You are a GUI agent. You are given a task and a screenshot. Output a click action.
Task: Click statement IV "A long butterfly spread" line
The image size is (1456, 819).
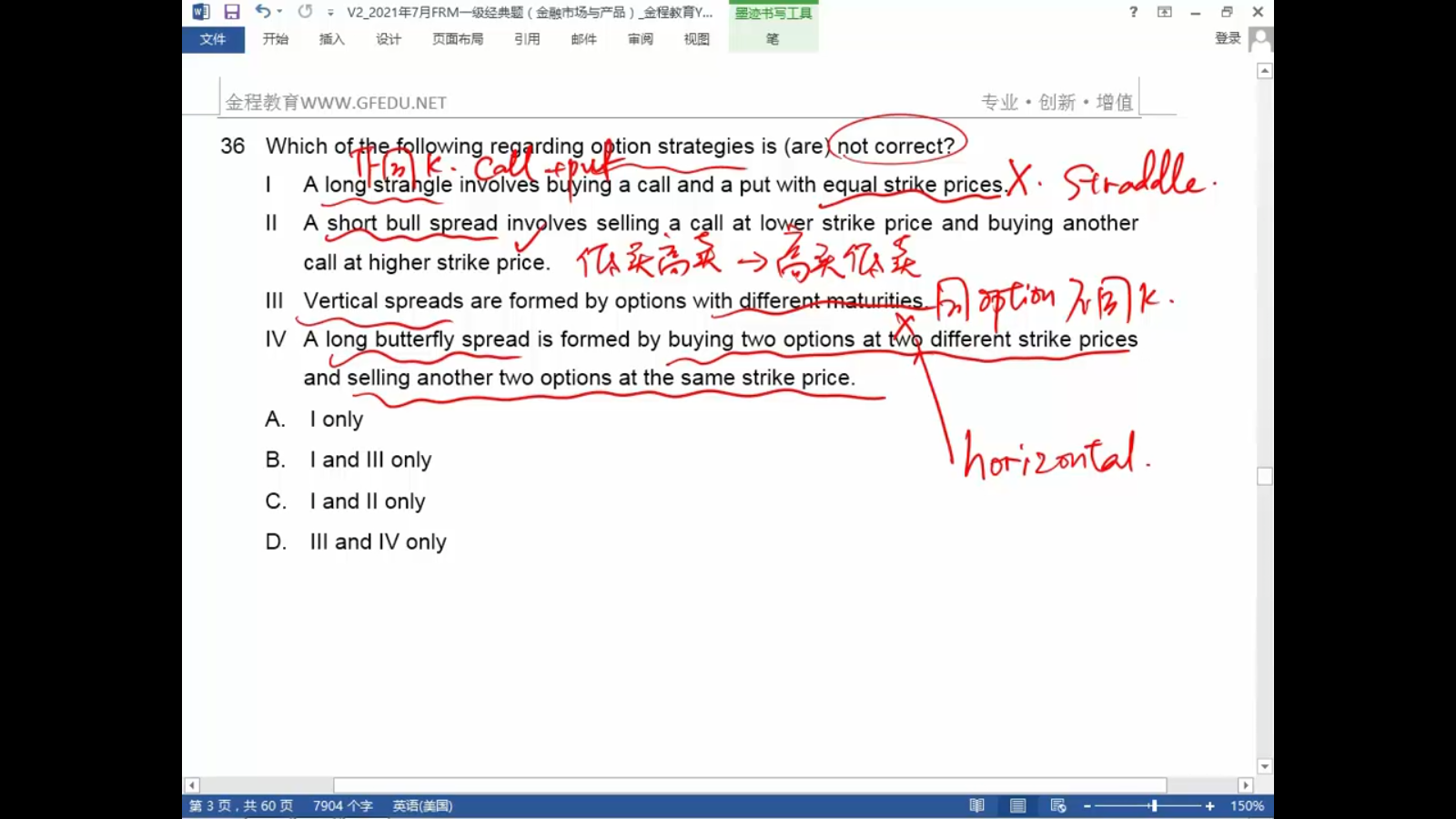pos(721,339)
